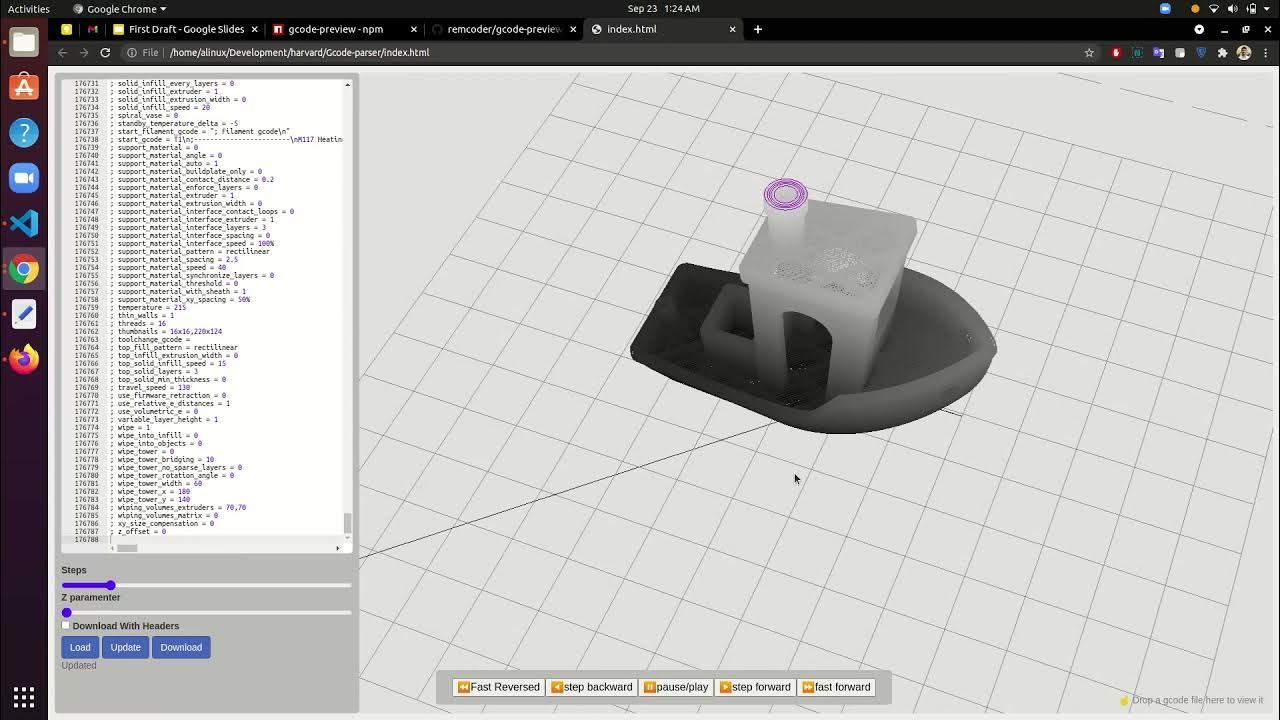Click the Fast Reversed playback button
Image resolution: width=1280 pixels, height=720 pixels.
pyautogui.click(x=498, y=687)
